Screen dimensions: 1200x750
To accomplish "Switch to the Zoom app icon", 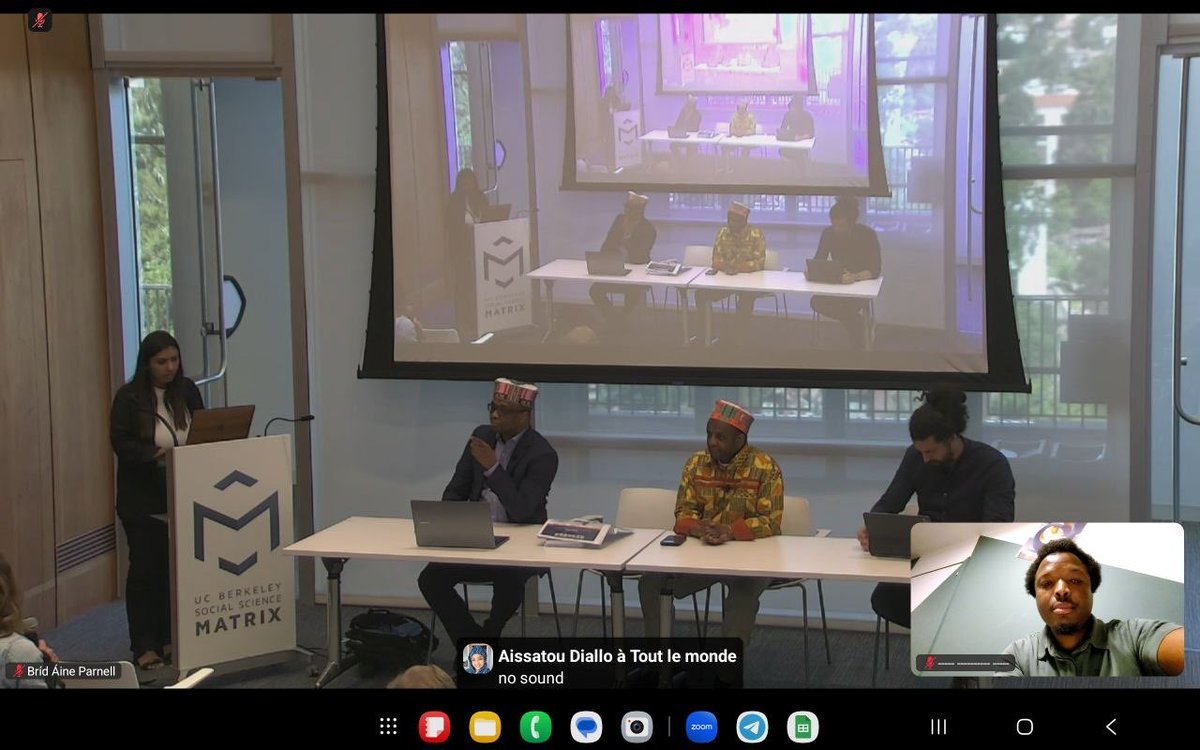I will tap(702, 727).
